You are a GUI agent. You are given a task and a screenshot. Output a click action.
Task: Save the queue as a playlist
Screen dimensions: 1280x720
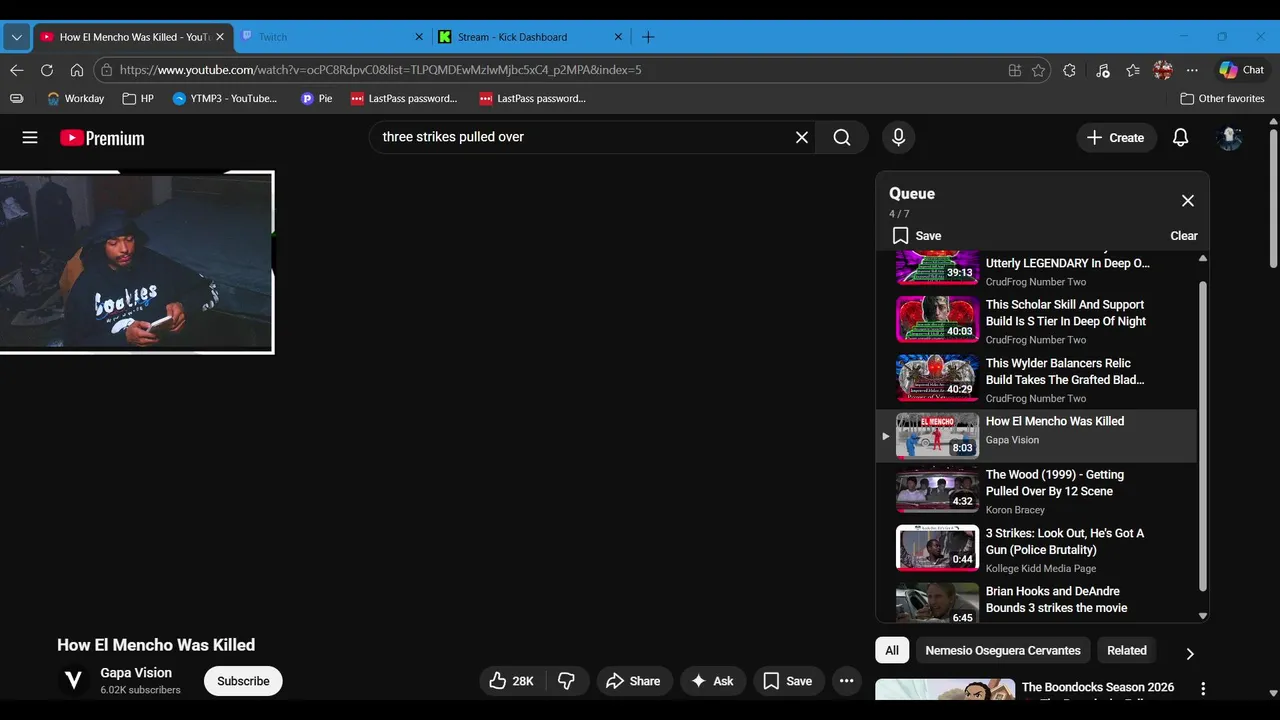(917, 236)
